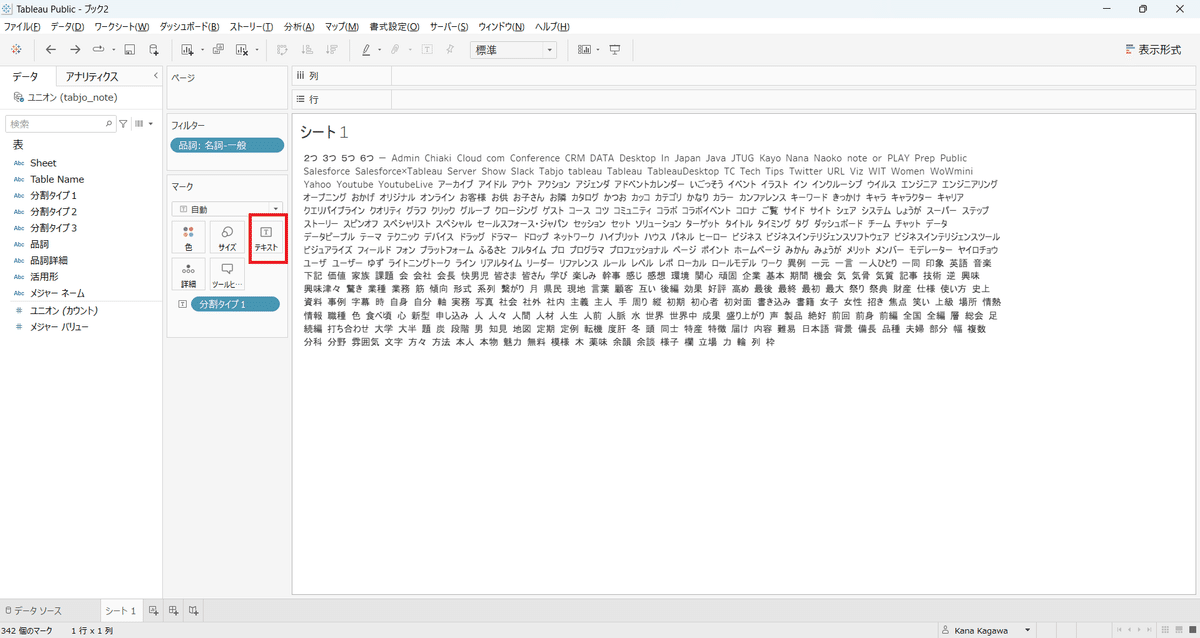Switch to the アナリティクス tab
This screenshot has width=1200, height=638.
tap(92, 76)
